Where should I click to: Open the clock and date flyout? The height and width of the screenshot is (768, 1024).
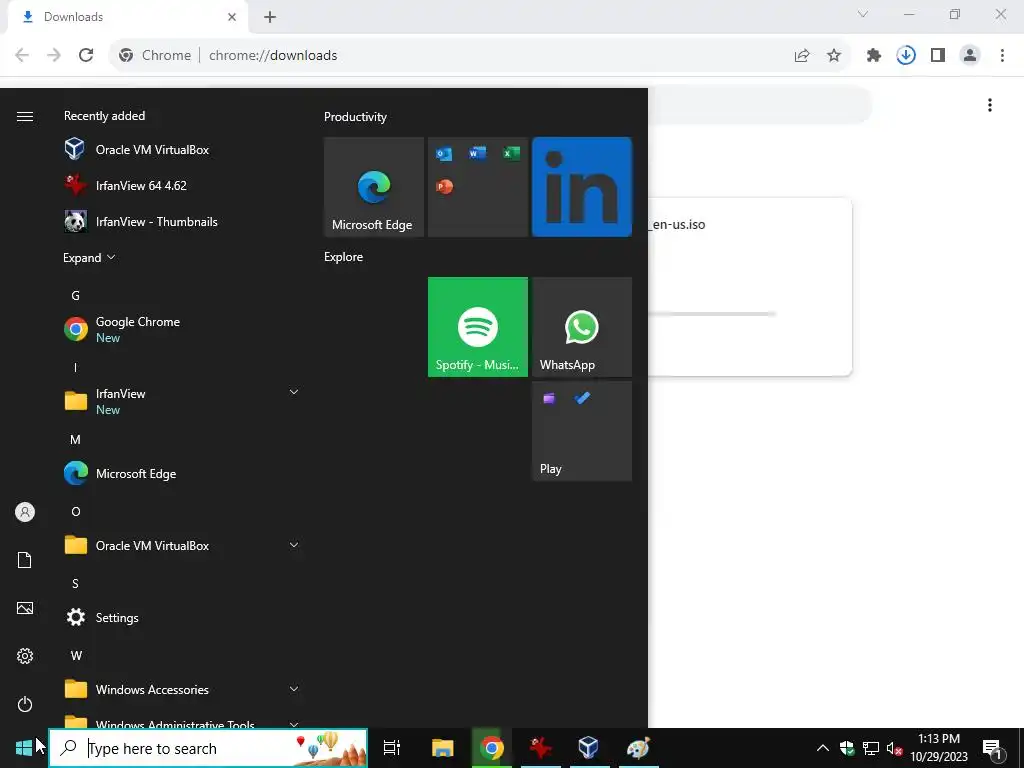[x=939, y=748]
